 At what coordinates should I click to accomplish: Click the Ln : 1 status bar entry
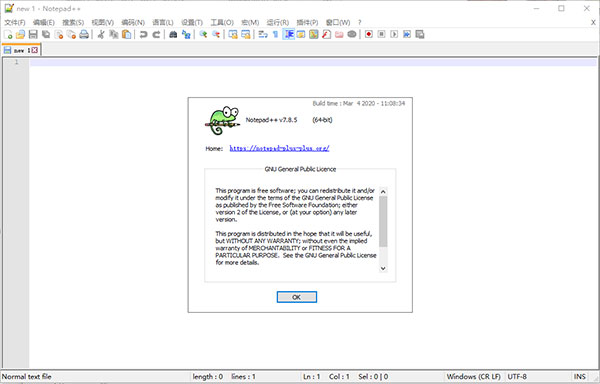point(312,377)
